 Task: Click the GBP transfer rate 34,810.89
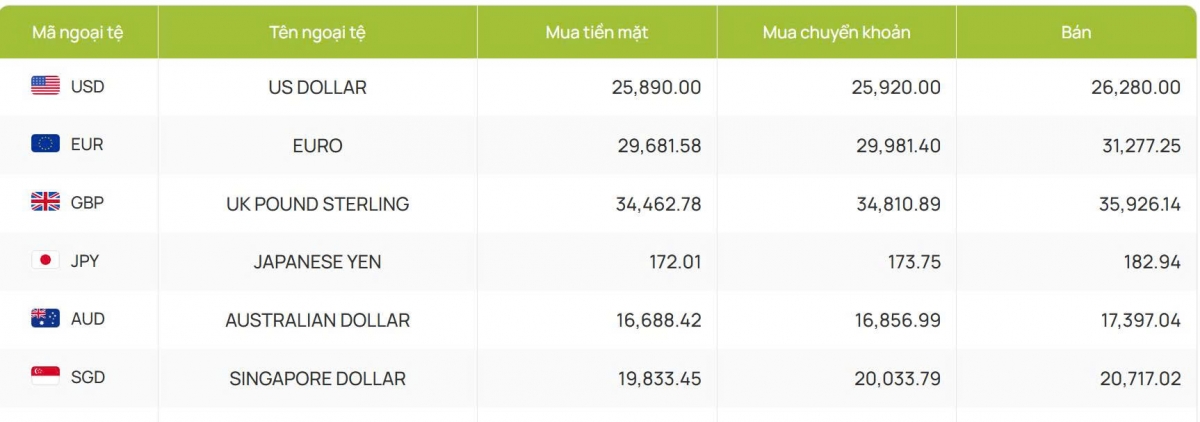point(896,204)
